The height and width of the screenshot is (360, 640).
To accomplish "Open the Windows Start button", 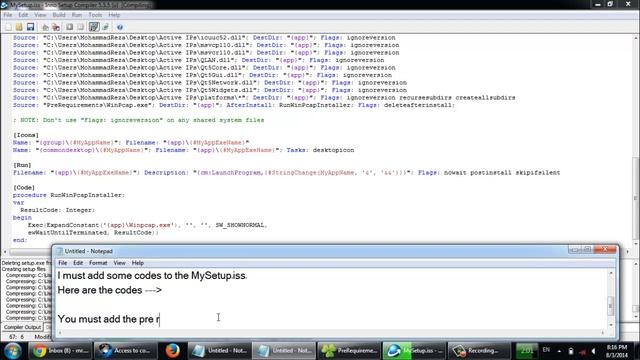I will click(x=13, y=350).
